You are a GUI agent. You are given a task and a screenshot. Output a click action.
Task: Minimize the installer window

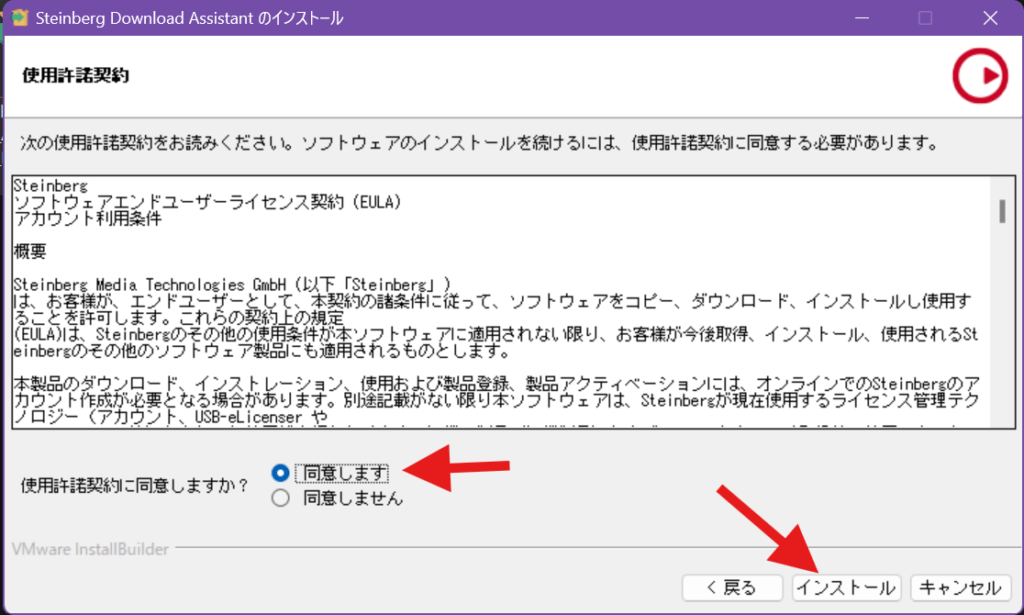click(862, 18)
